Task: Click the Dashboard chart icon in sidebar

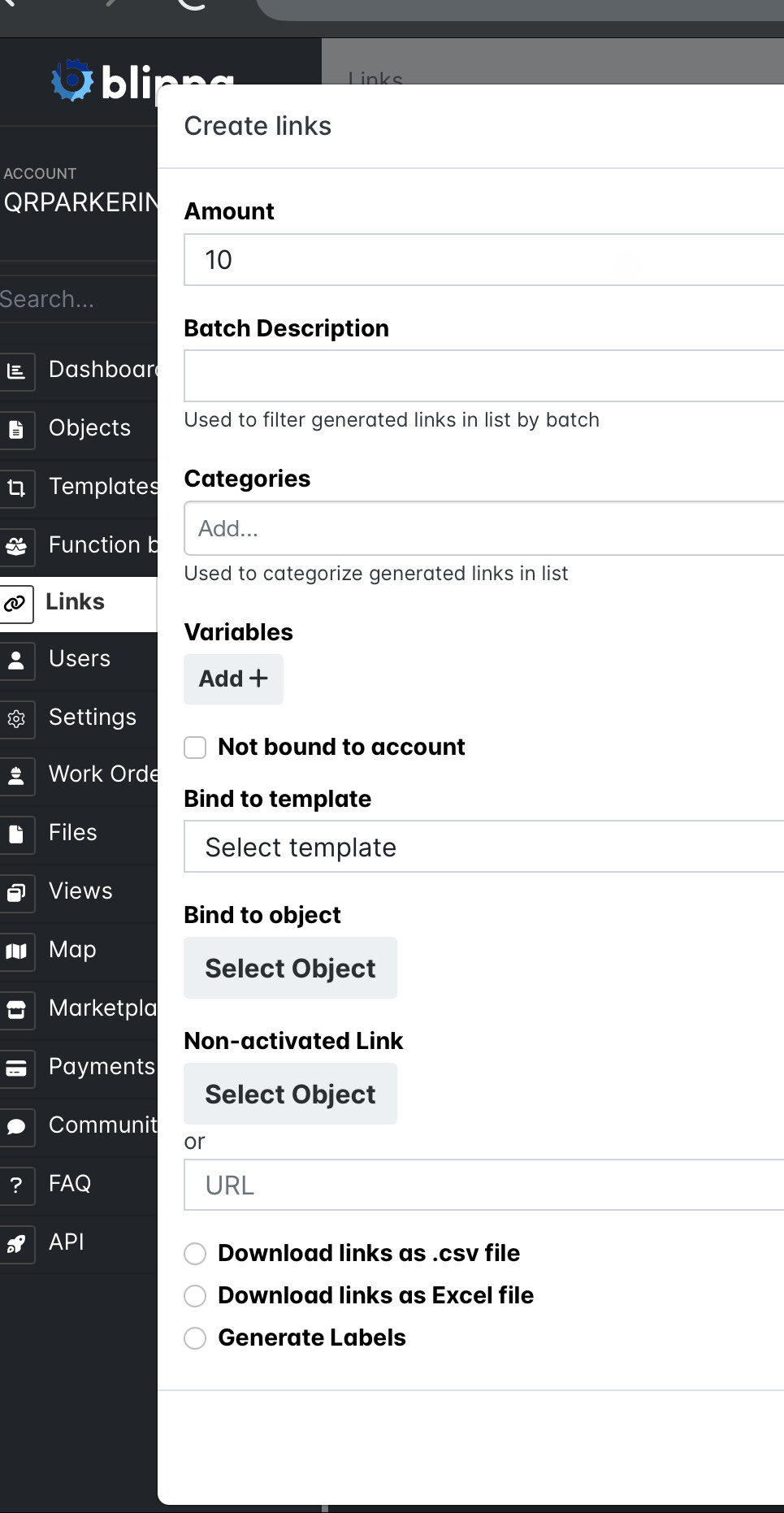Action: pos(16,371)
